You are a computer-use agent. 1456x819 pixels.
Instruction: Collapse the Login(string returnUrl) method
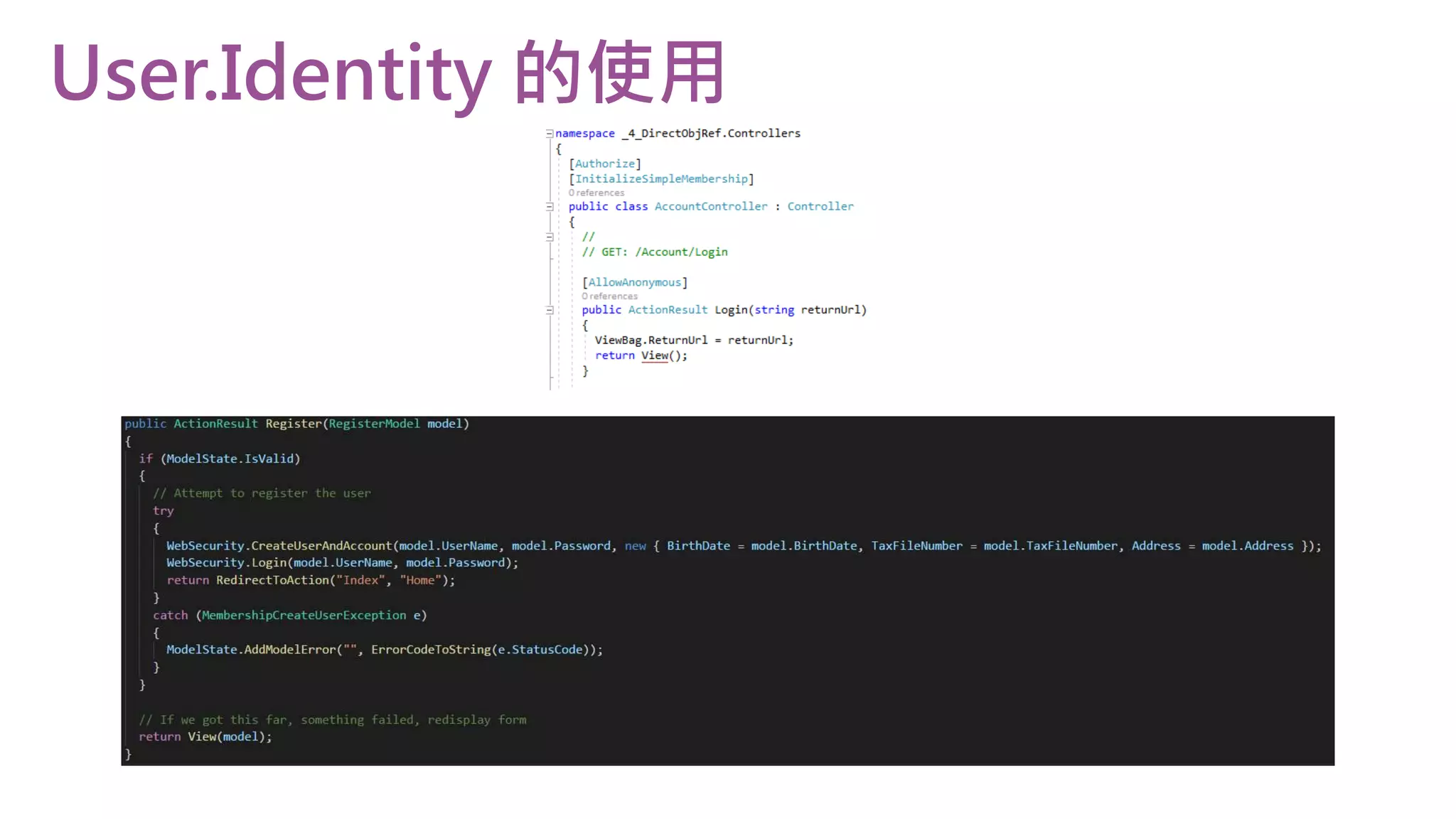[x=550, y=310]
